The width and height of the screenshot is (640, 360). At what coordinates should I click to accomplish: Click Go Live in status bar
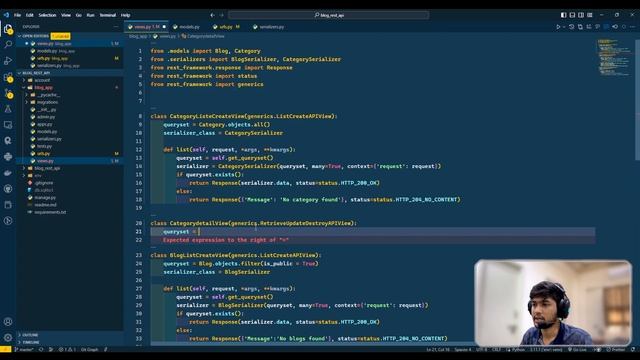(577, 349)
